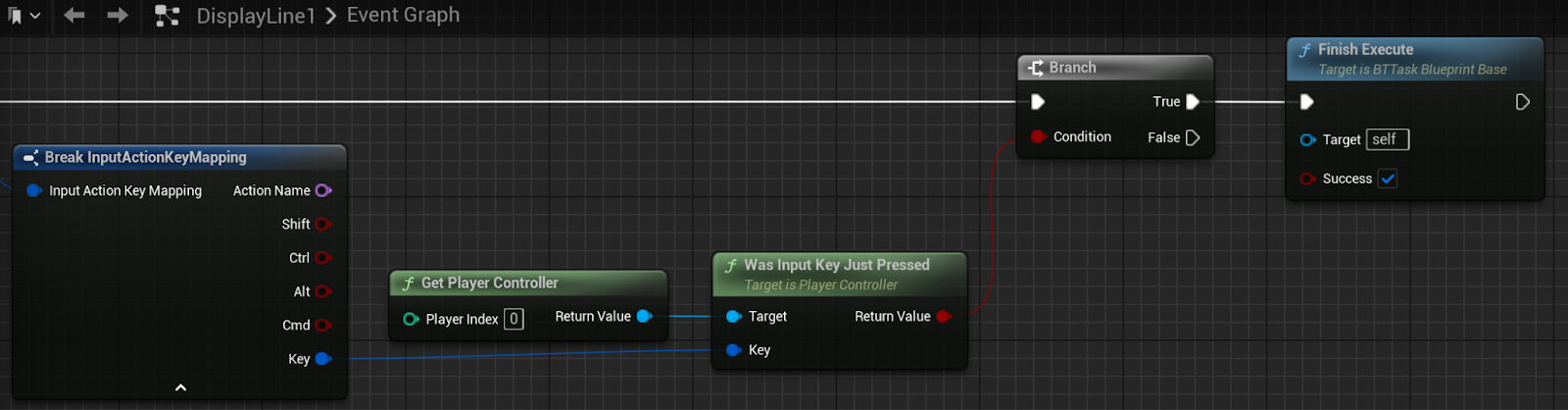Click the Branch Condition pin
1568x410 pixels.
pos(1038,136)
